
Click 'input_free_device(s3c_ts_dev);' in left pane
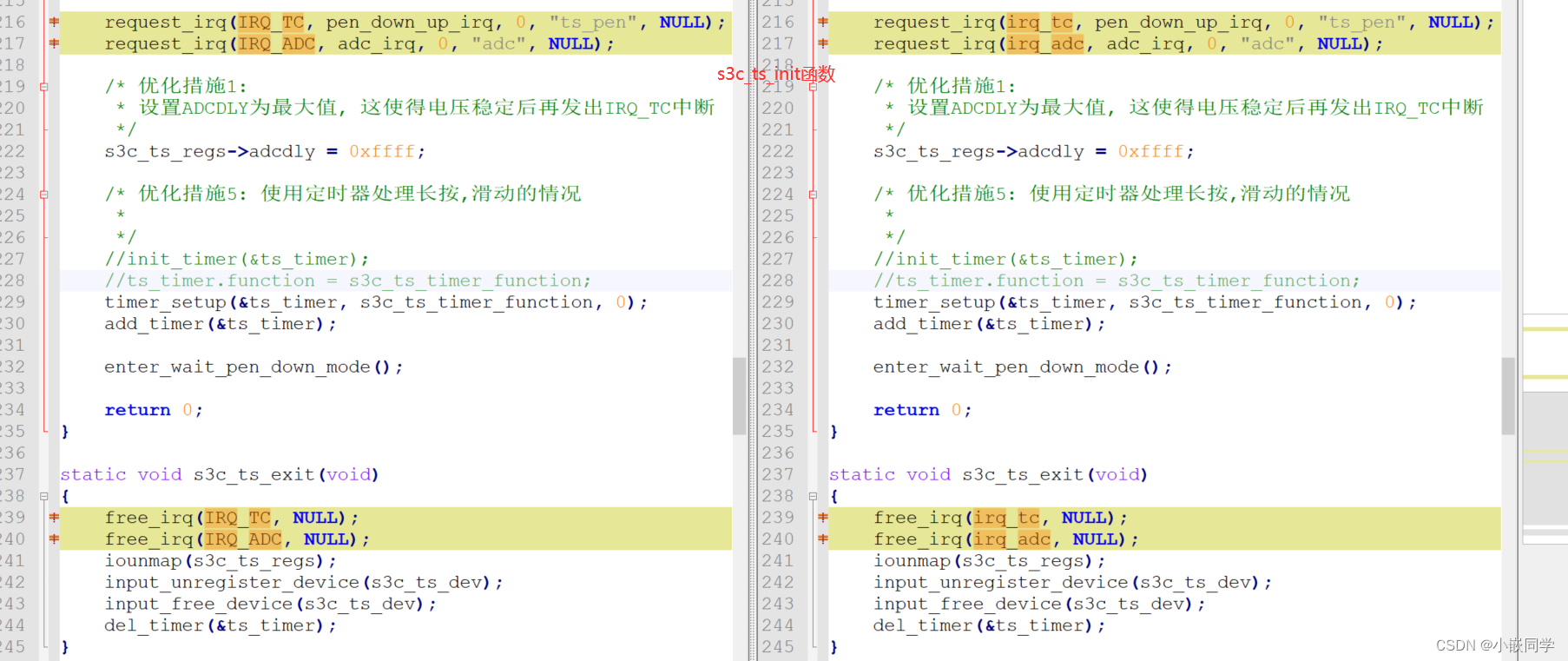click(271, 604)
